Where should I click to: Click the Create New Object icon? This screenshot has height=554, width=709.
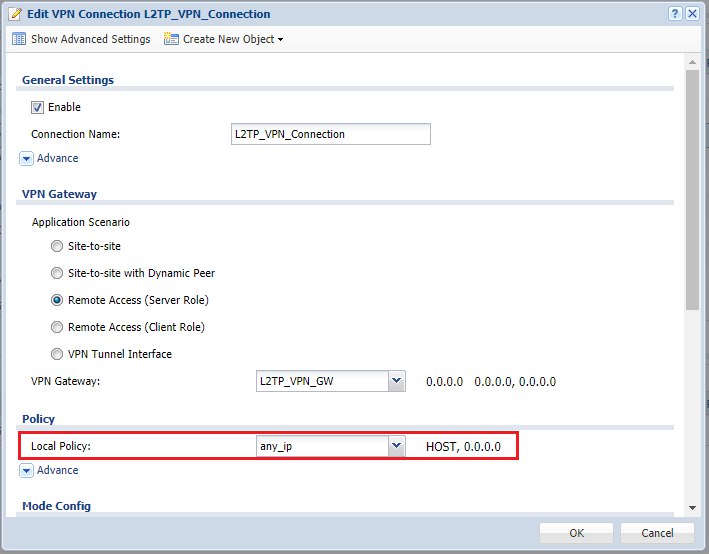[x=171, y=39]
